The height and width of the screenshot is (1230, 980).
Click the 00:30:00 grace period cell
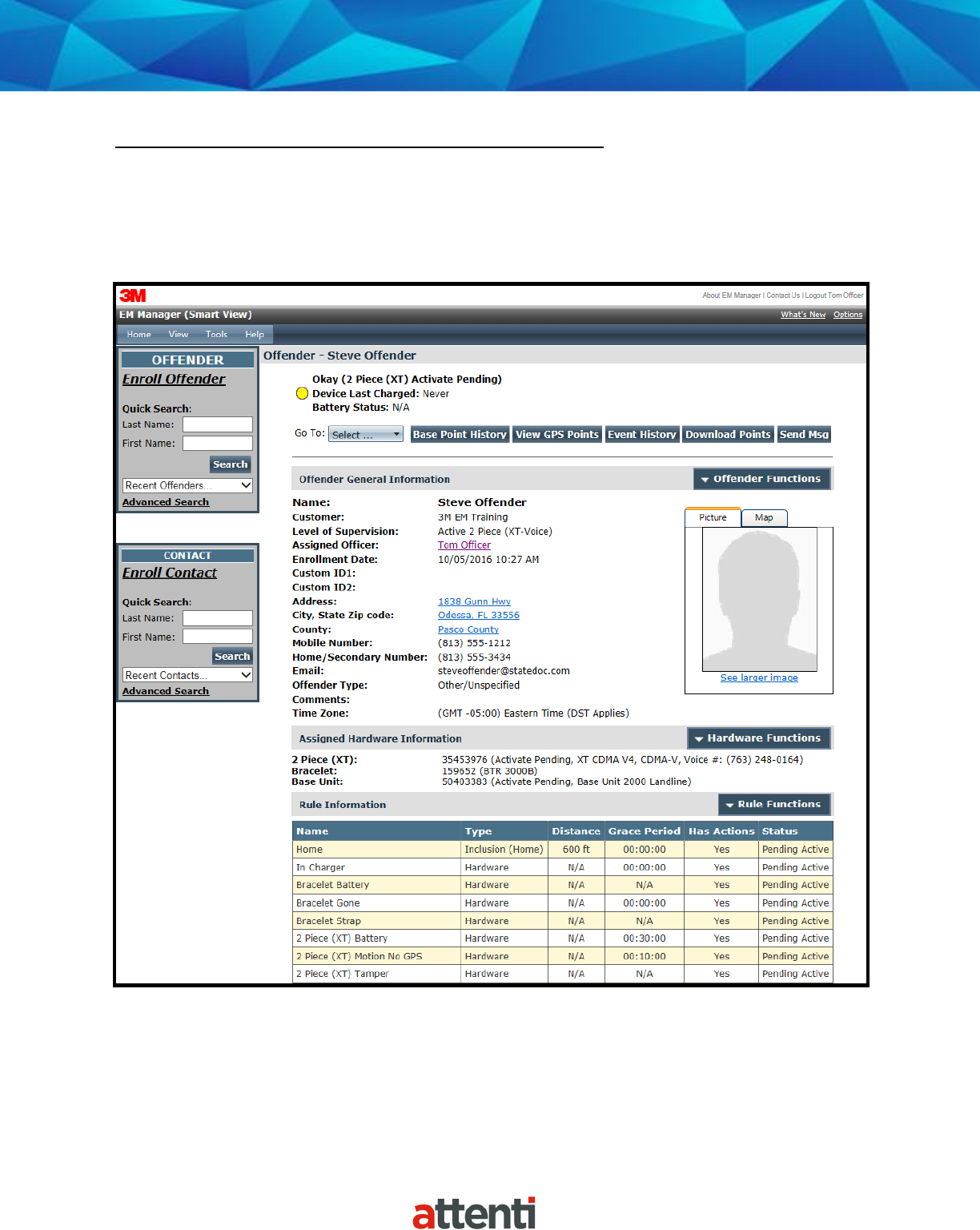click(645, 939)
